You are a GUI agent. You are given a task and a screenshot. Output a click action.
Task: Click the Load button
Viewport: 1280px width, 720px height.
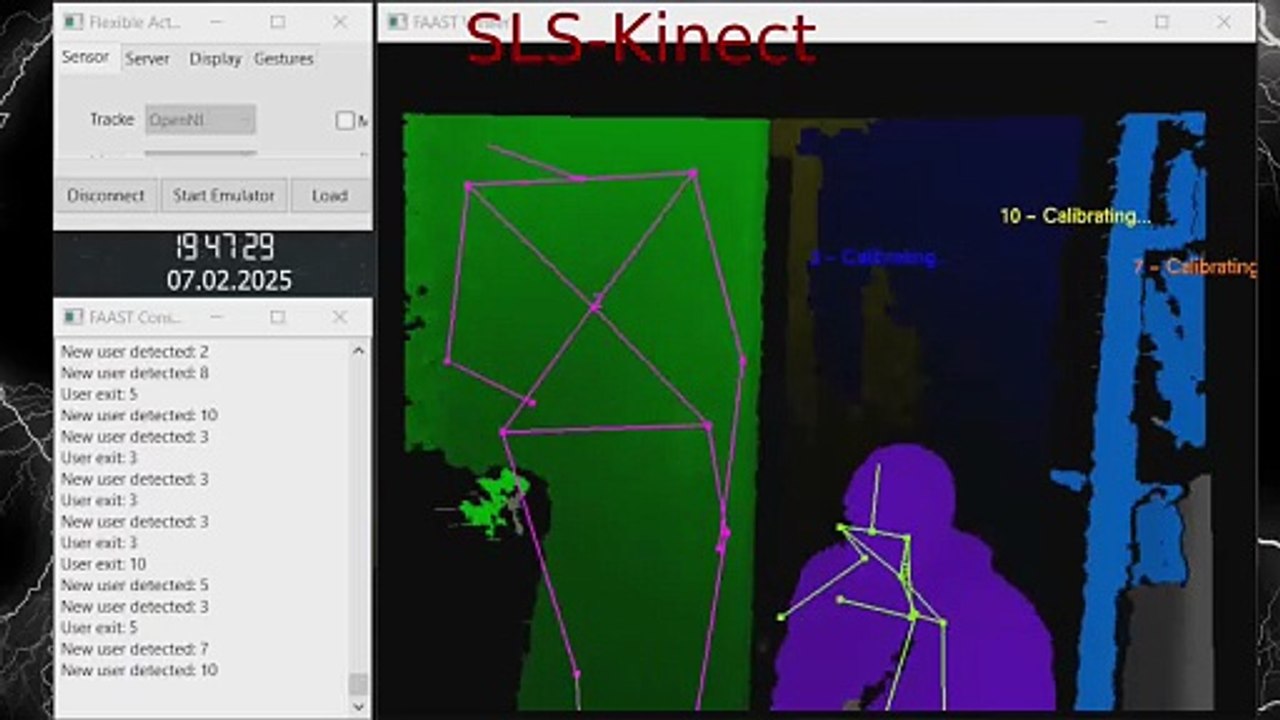point(329,195)
